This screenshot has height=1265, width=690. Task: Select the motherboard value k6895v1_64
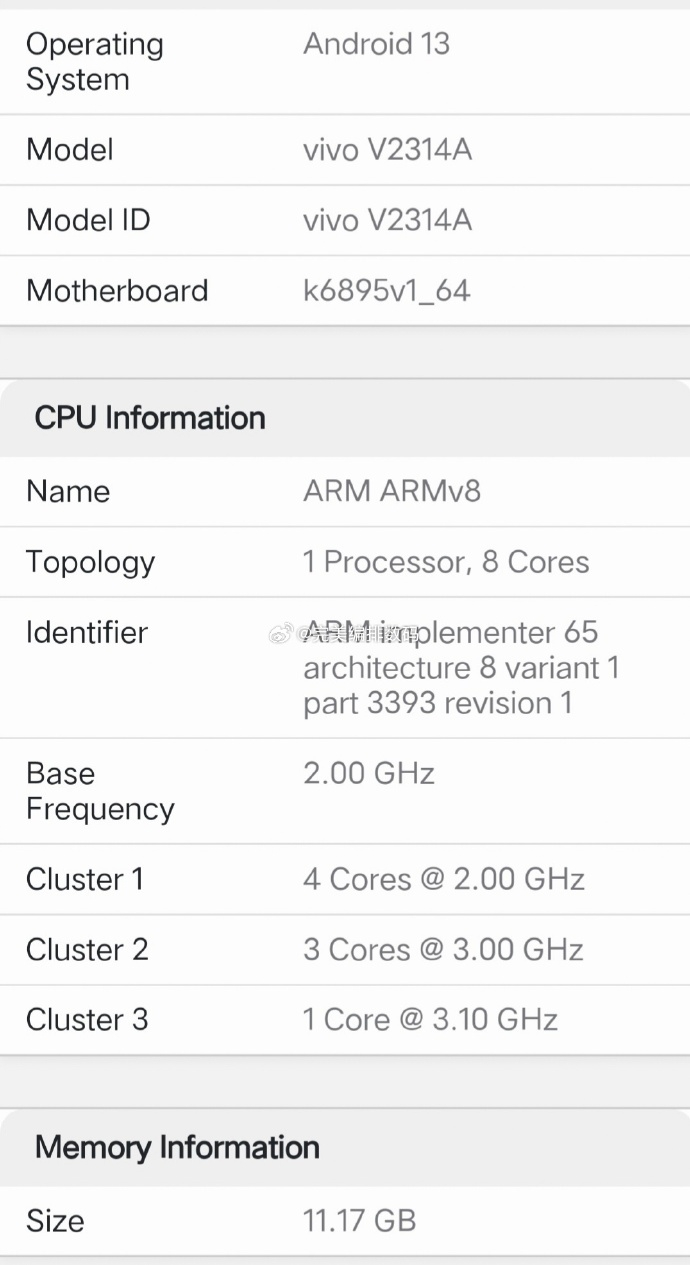[x=386, y=291]
